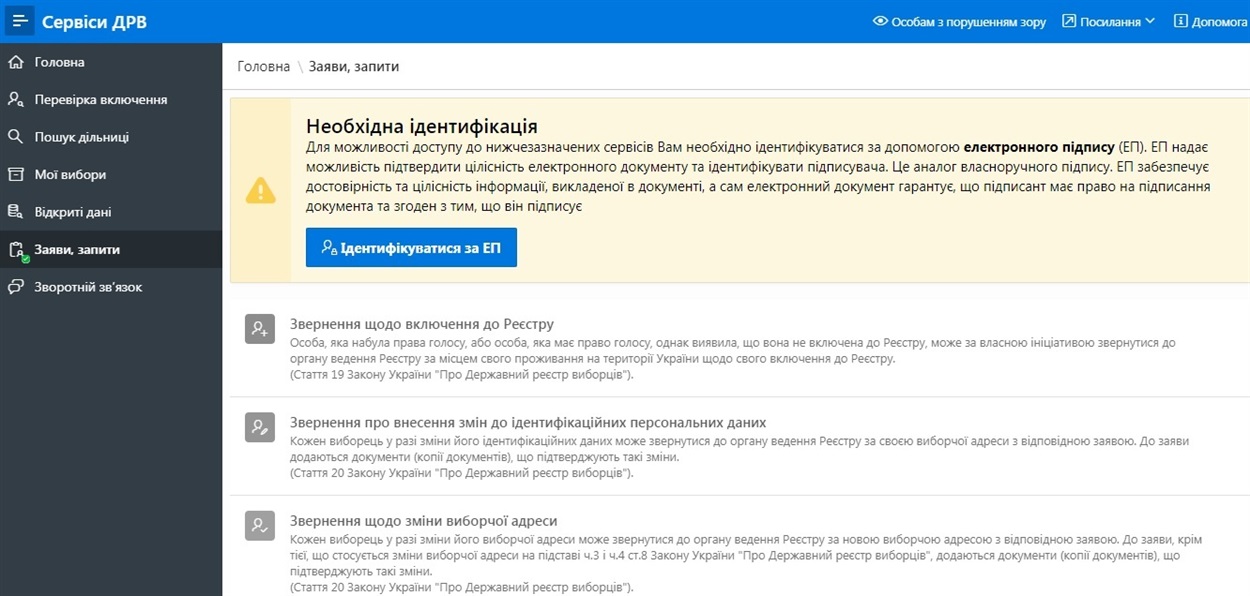Open Звернення щодо зміни виборчої адреси
The image size is (1250, 596).
point(423,521)
